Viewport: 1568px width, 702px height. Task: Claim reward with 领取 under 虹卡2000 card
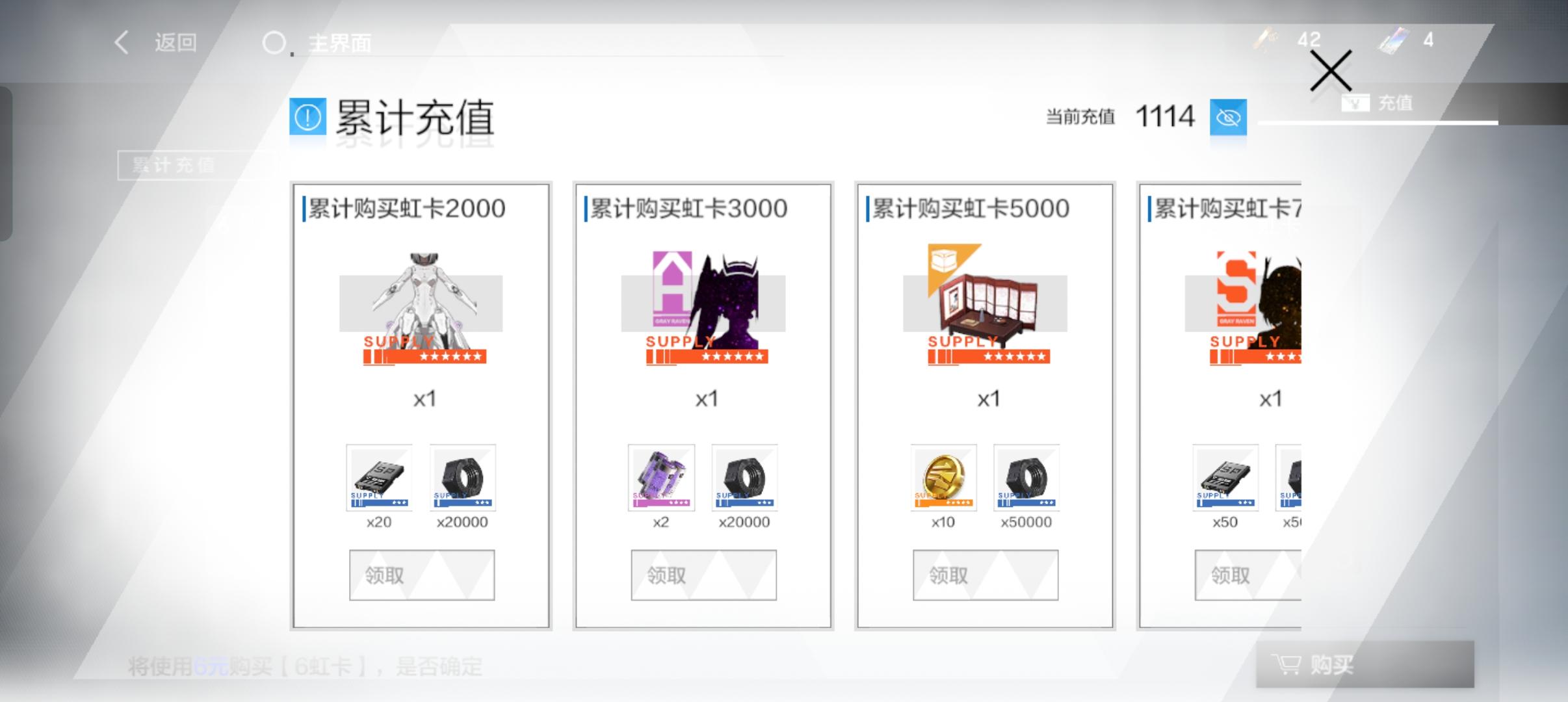[422, 575]
